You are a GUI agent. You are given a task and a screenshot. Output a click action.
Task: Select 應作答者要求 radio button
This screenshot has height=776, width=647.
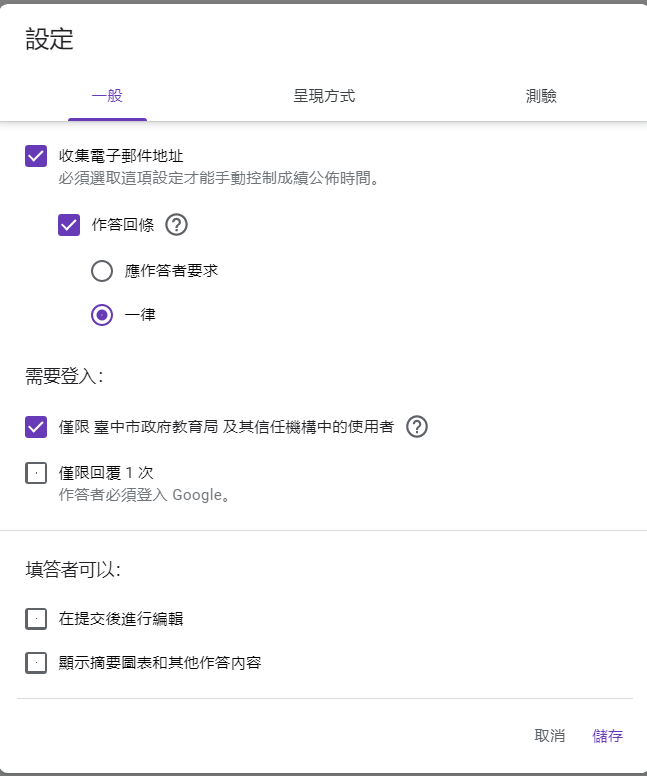[x=102, y=271]
